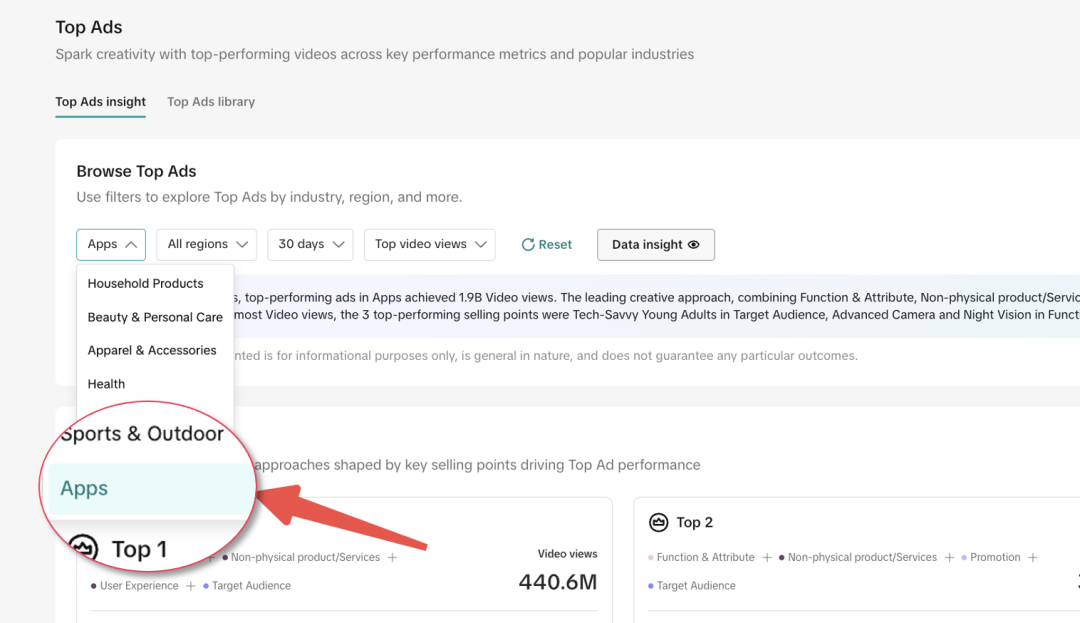1080x623 pixels.
Task: Open the All regions dropdown
Action: pos(206,245)
